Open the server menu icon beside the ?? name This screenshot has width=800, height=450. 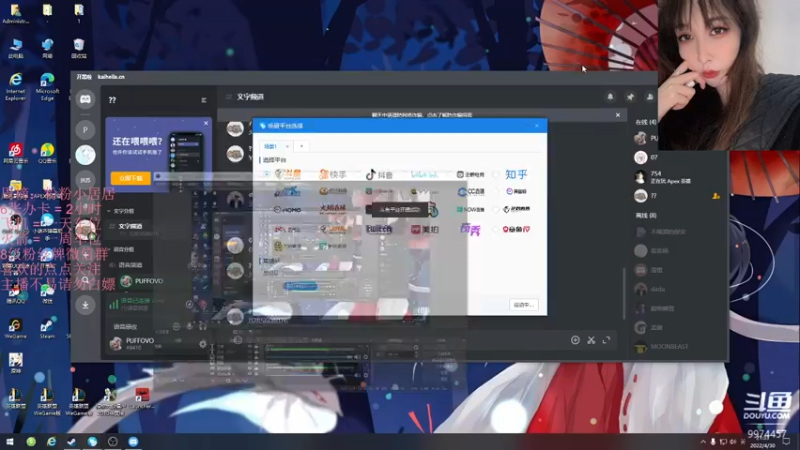point(204,100)
